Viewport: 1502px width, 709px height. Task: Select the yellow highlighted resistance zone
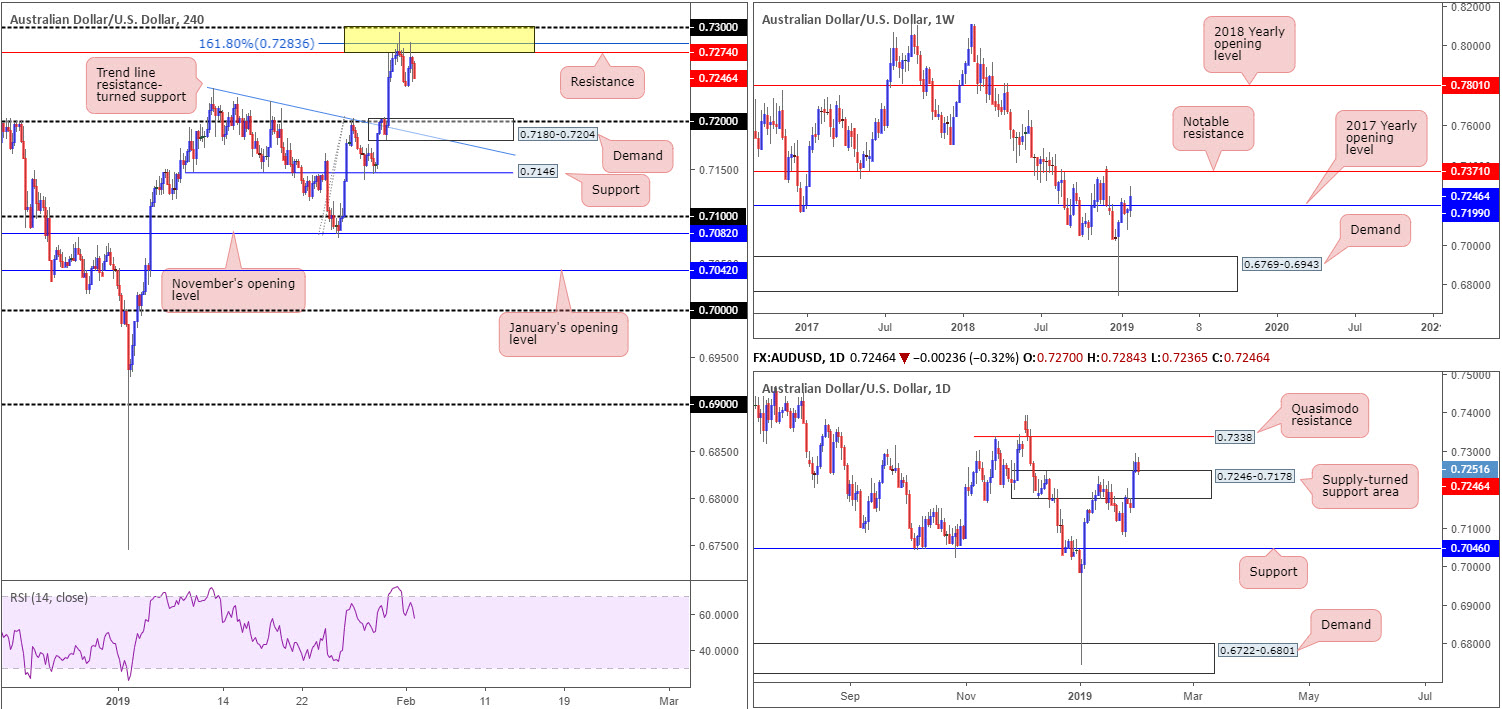click(x=439, y=40)
